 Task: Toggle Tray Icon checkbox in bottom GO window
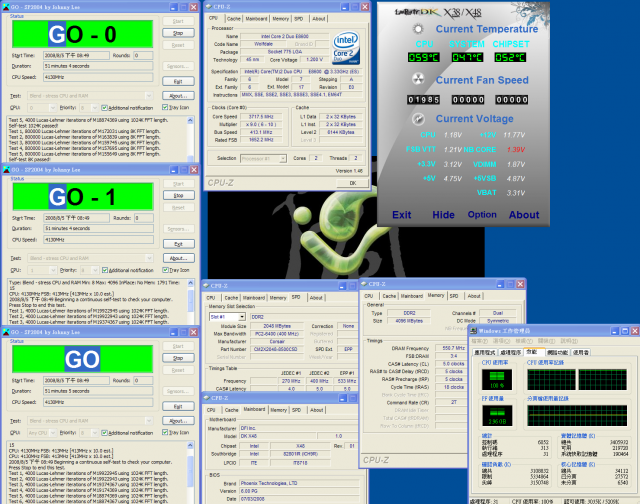click(165, 432)
